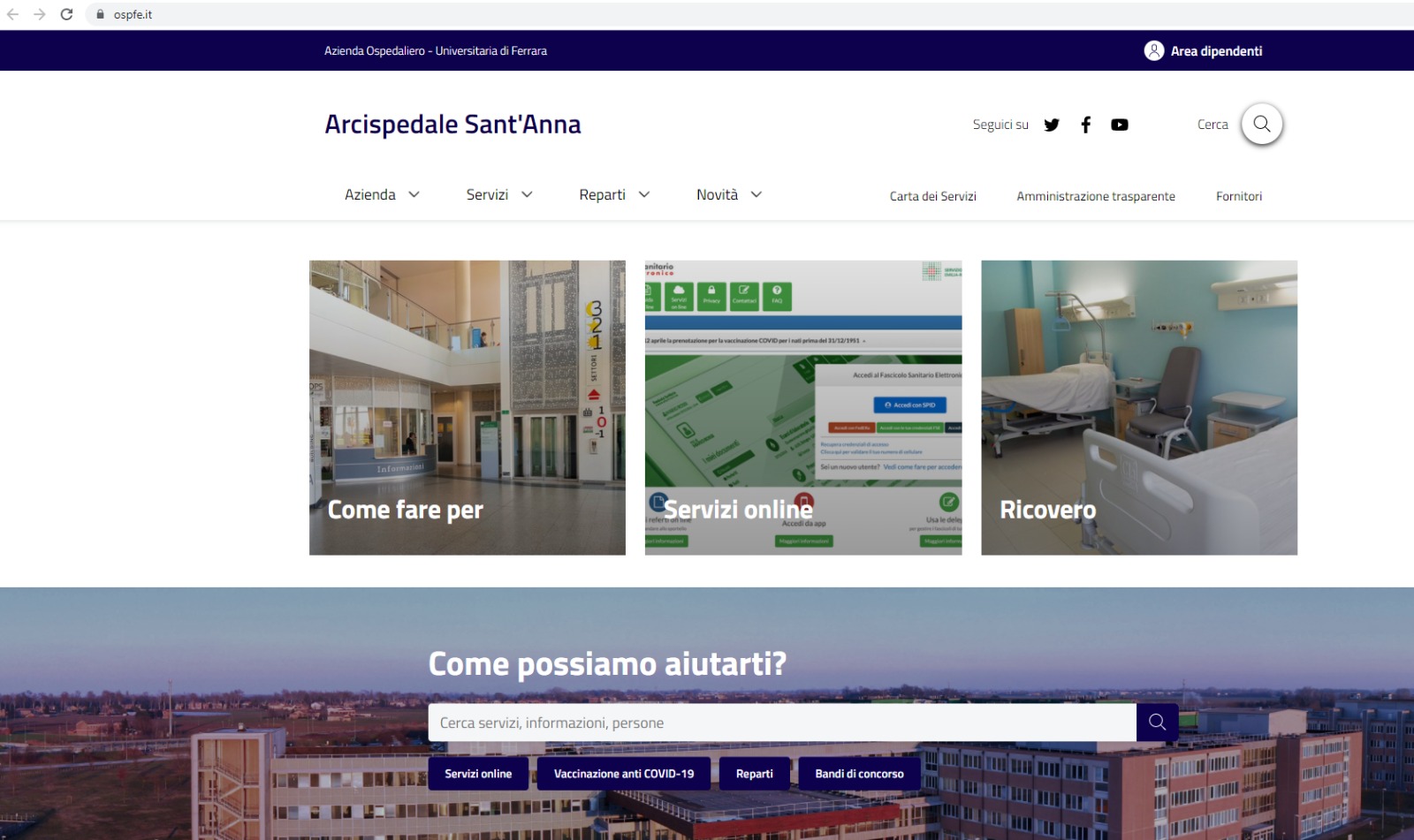Click the round Cerca magnifier icon
This screenshot has height=840, width=1414.
pyautogui.click(x=1262, y=124)
